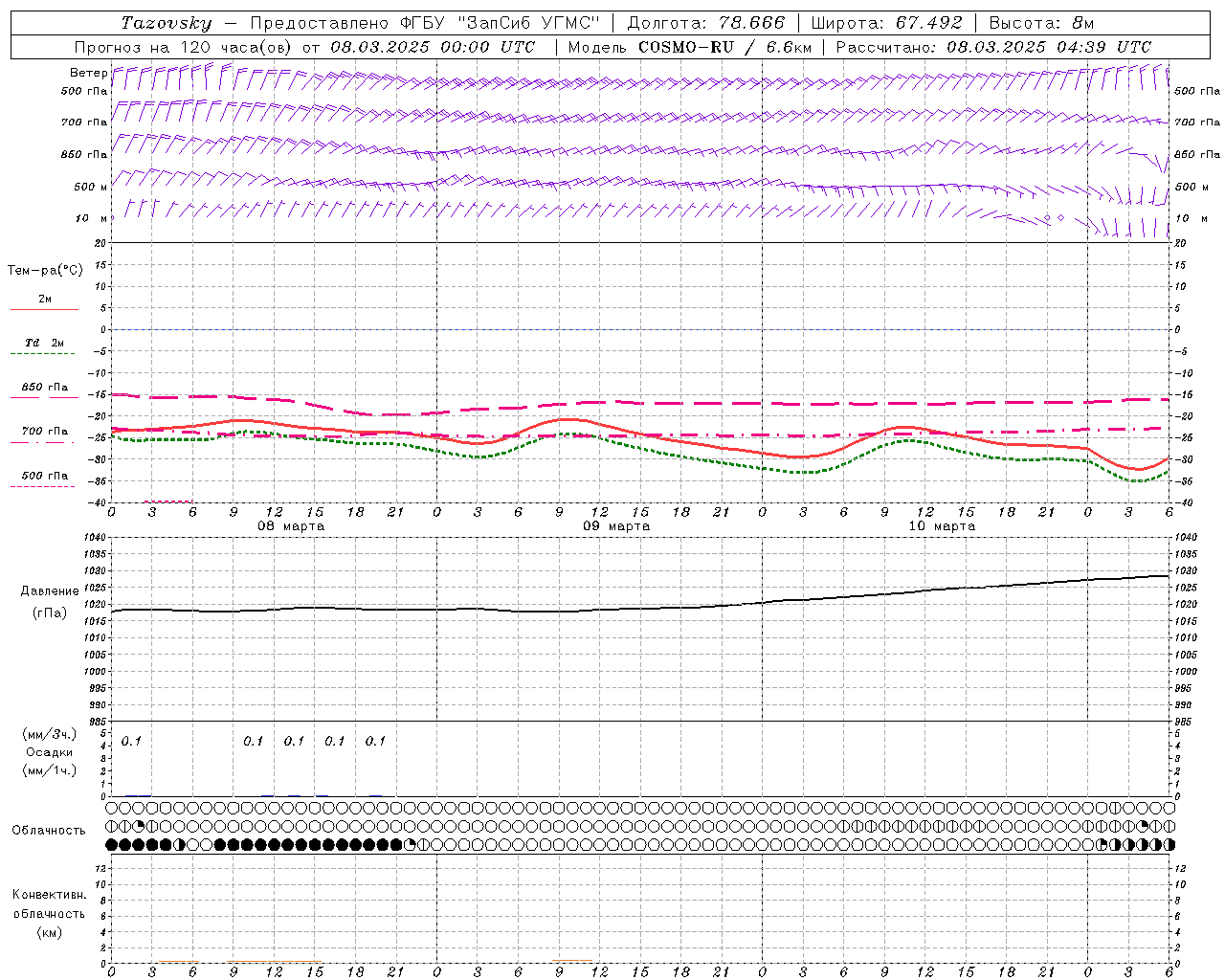Click the forecast range text "Прогноз на 120 часа(ов)"
Viewport: 1225px width, 980px height.
(184, 47)
